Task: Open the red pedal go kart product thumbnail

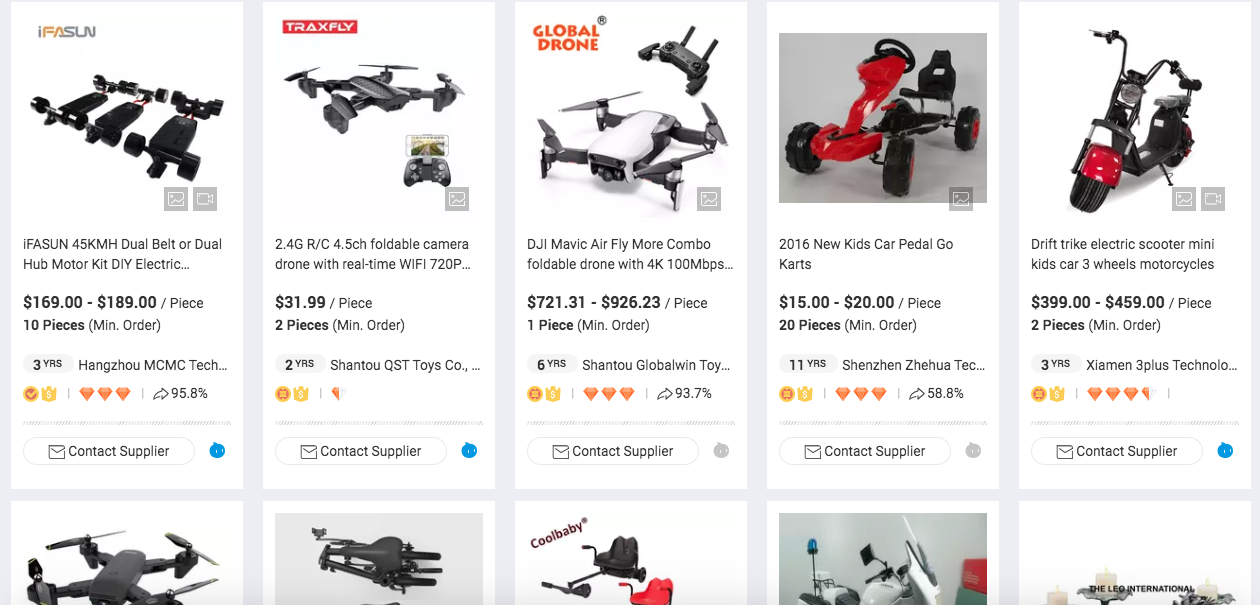Action: coord(883,118)
